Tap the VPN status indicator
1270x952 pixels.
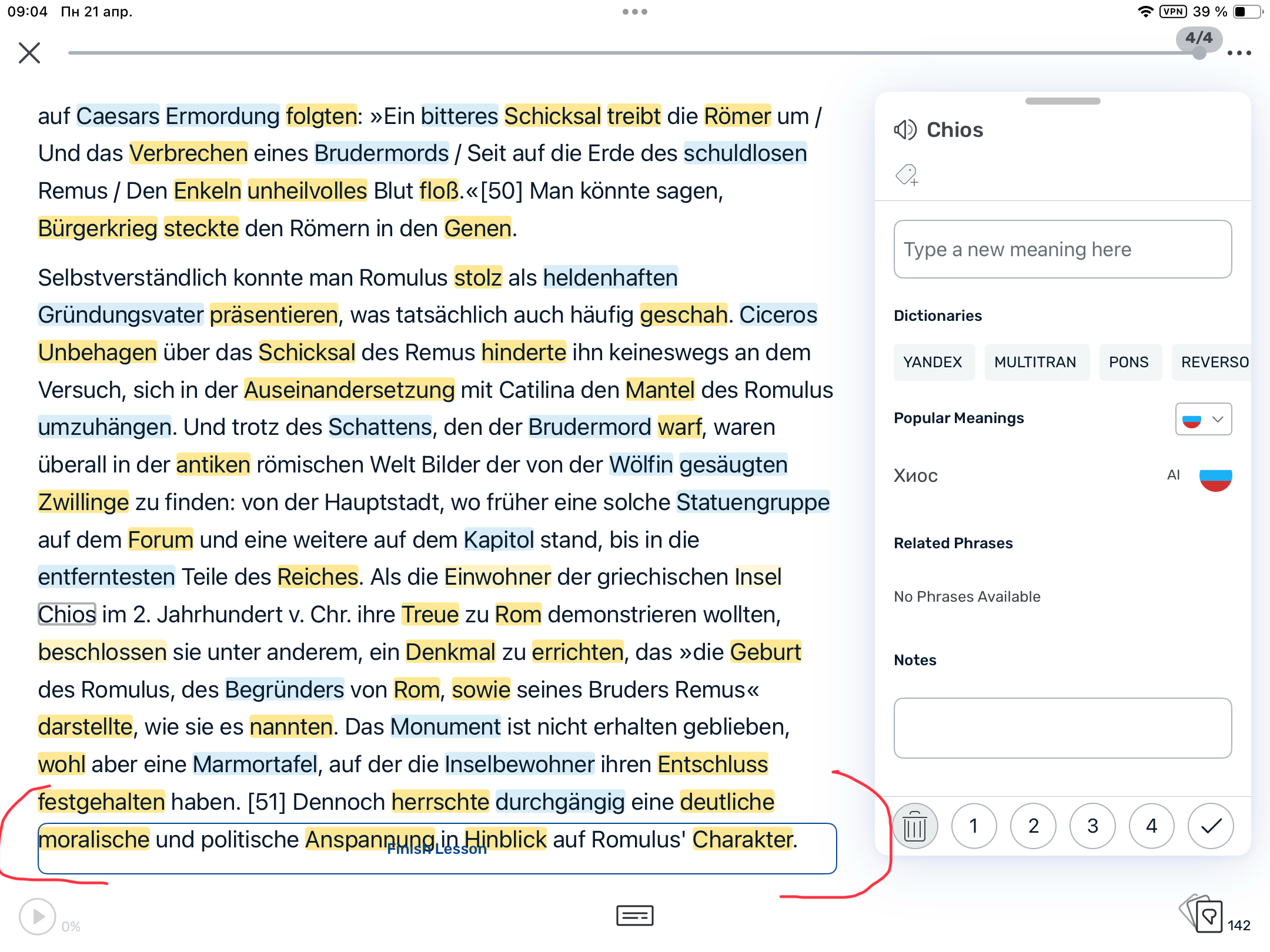click(1173, 11)
